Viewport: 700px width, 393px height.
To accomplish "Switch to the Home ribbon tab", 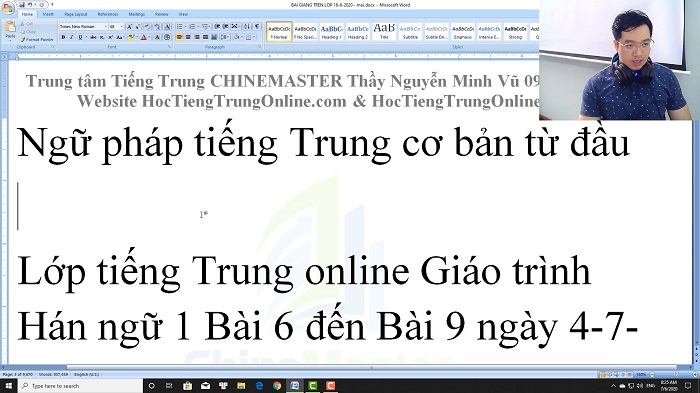I will (x=27, y=14).
